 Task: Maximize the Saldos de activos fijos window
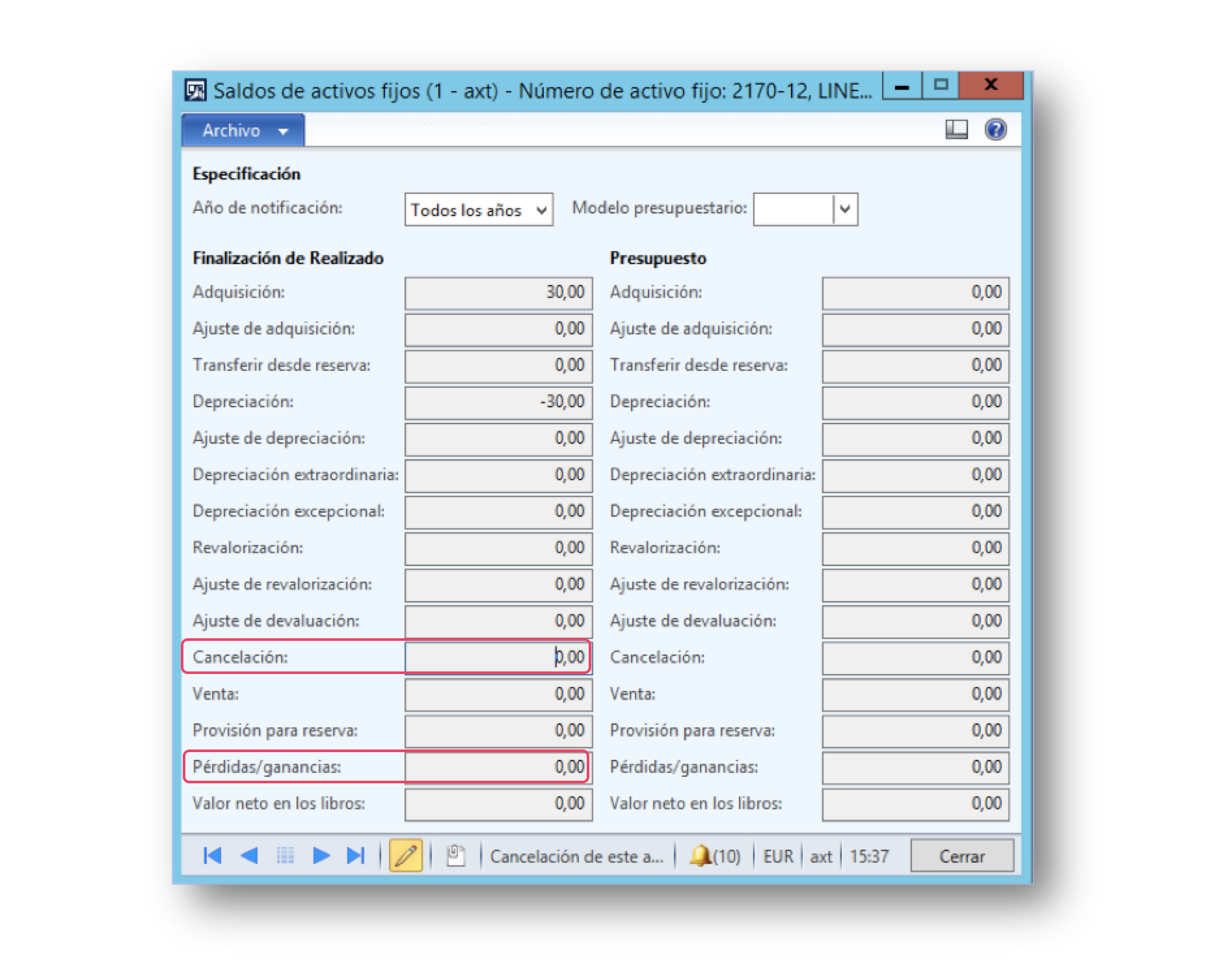[941, 85]
